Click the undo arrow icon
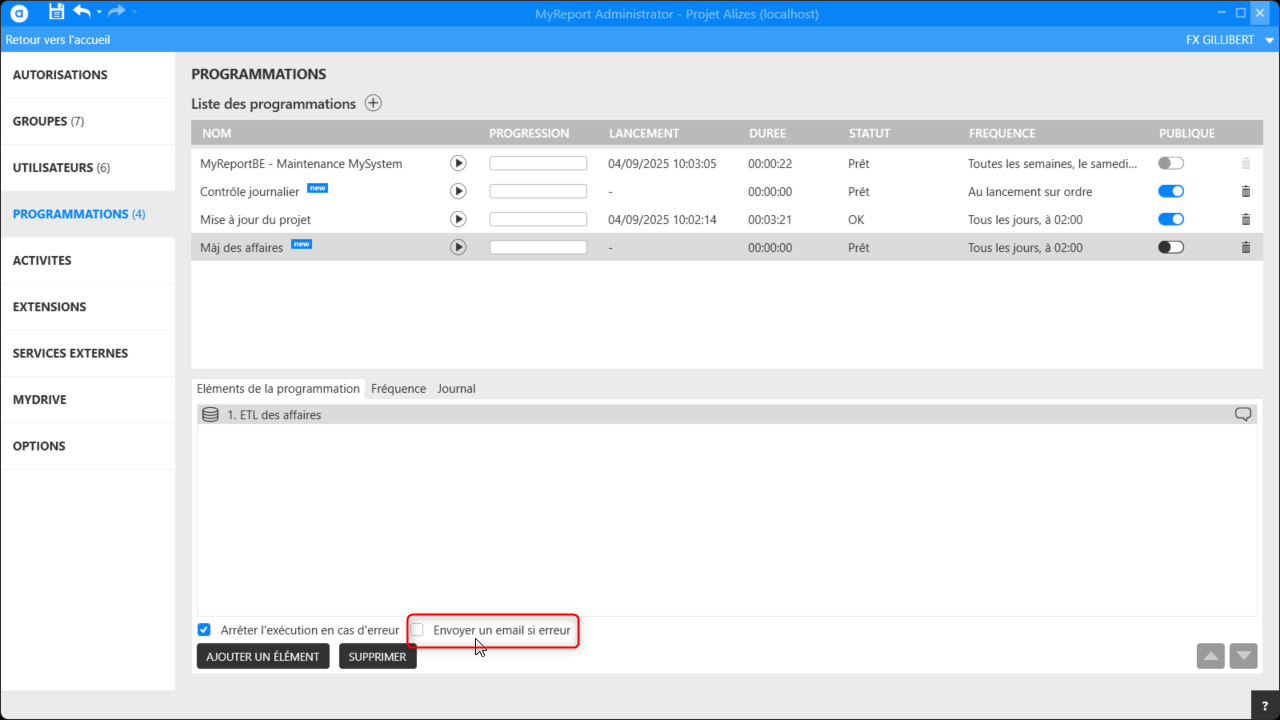Screen dimensions: 1280x720 click(82, 12)
